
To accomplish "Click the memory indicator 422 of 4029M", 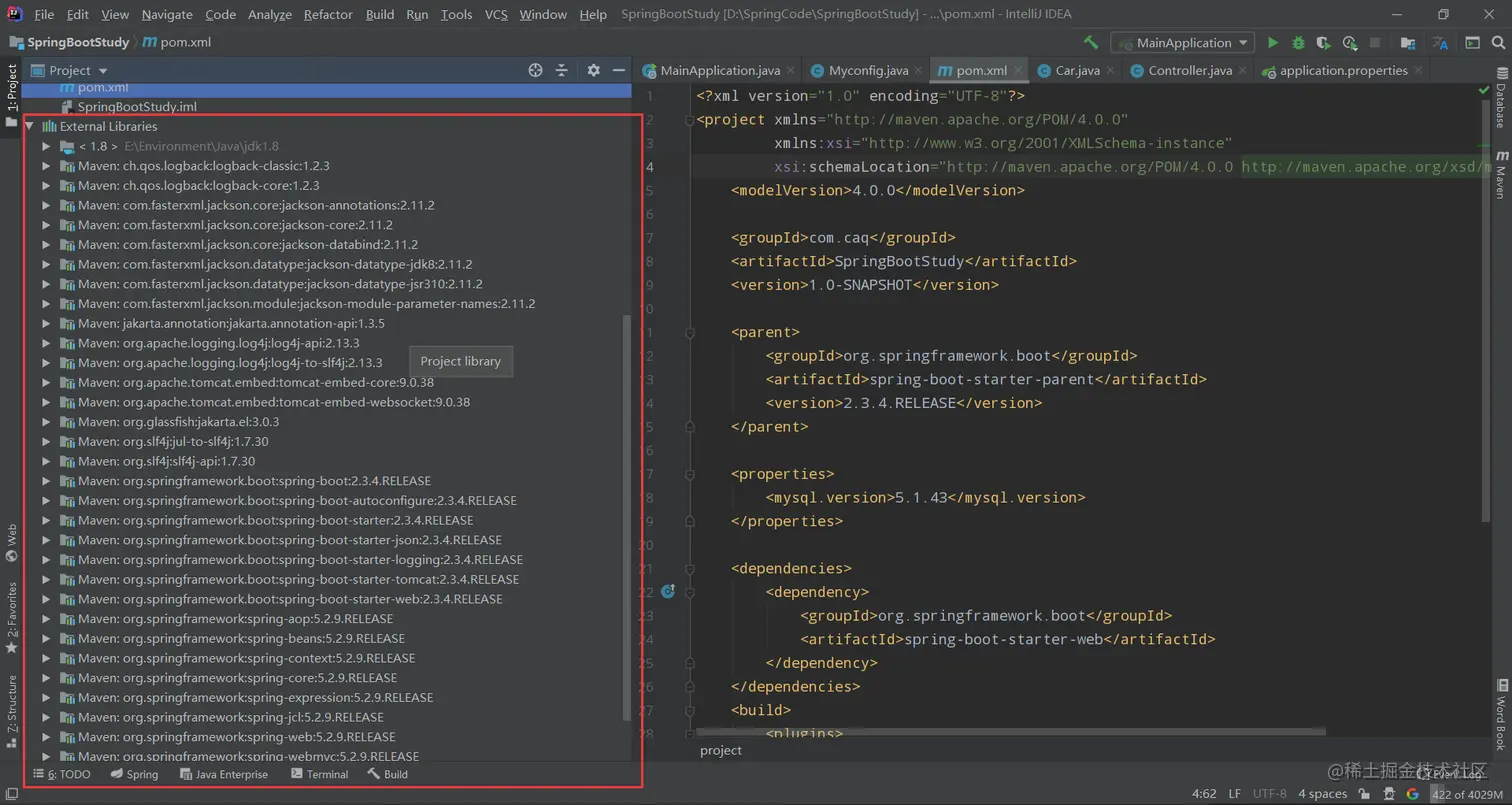I will 1468,794.
